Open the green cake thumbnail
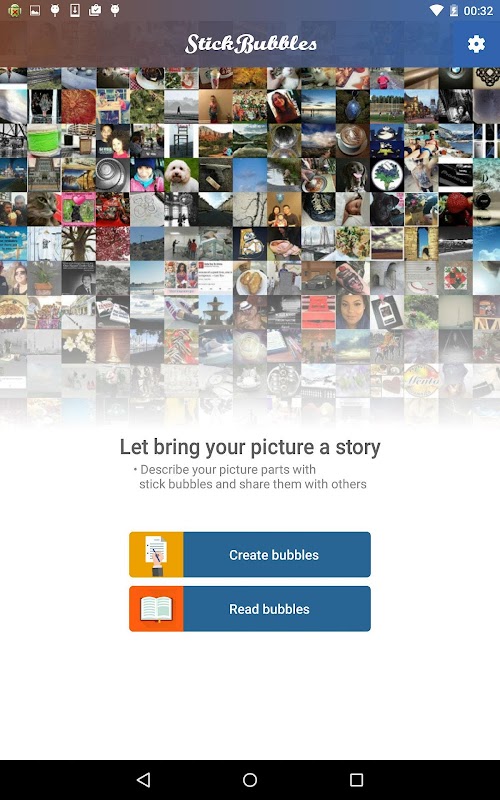Viewport: 500px width, 800px height. (44, 140)
